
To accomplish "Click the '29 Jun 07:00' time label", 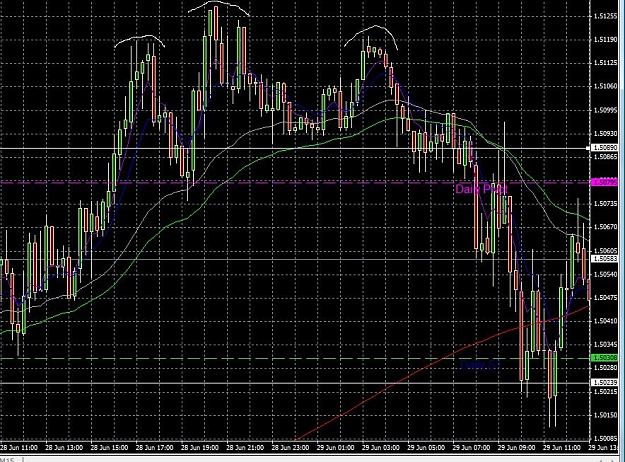I will click(x=471, y=448).
